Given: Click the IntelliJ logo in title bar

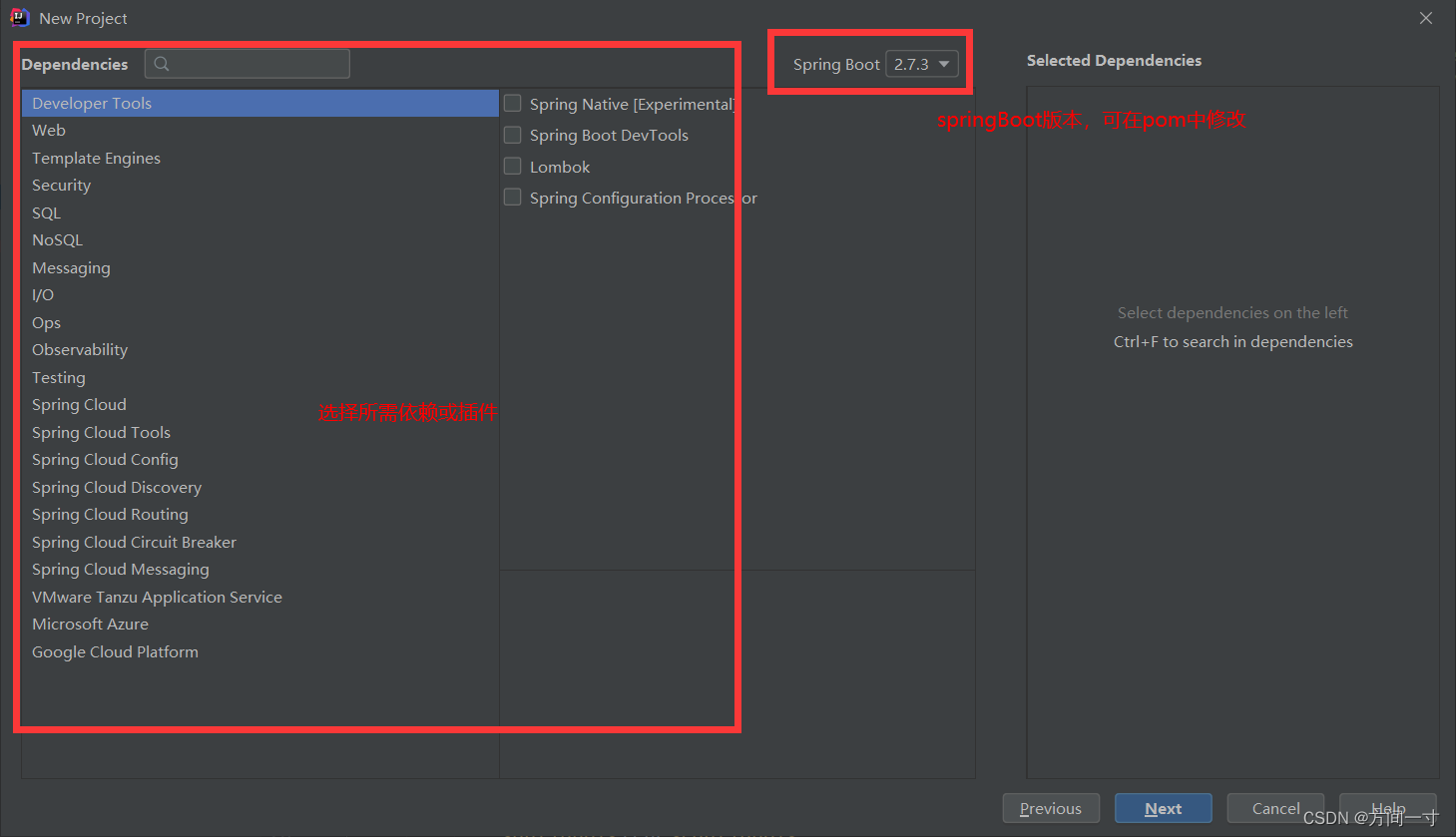Looking at the screenshot, I should (19, 18).
